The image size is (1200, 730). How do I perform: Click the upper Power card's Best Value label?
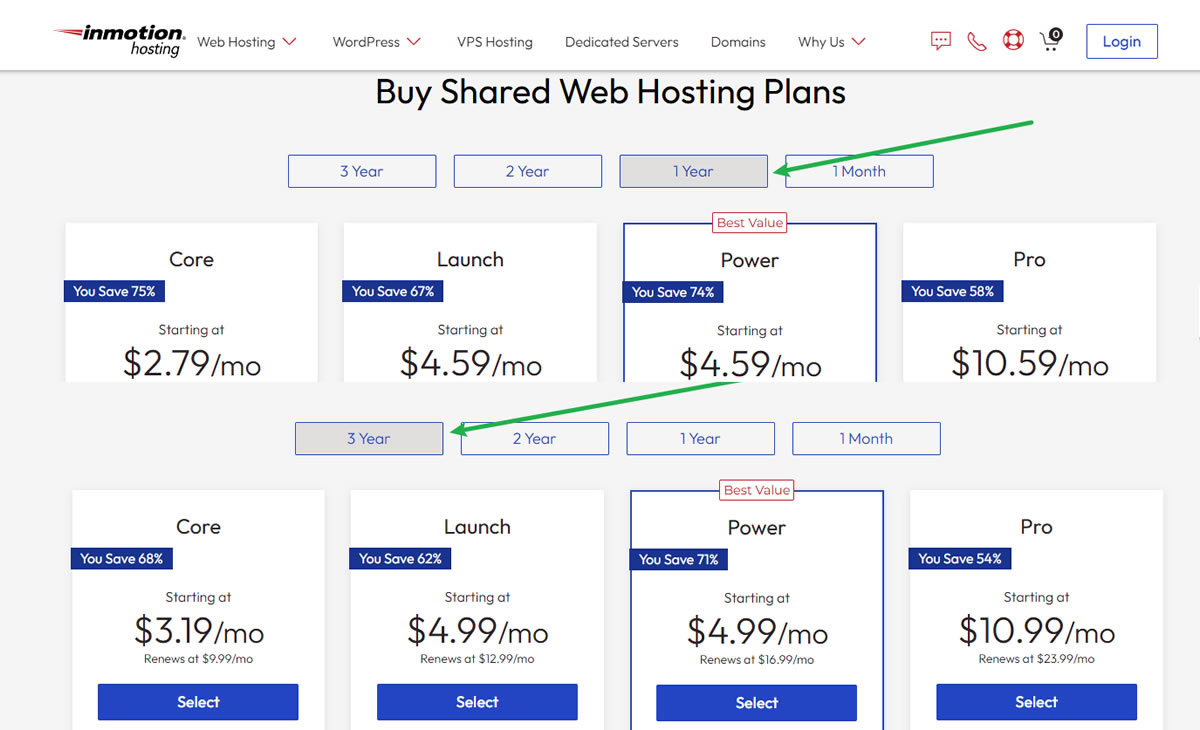pyautogui.click(x=750, y=223)
